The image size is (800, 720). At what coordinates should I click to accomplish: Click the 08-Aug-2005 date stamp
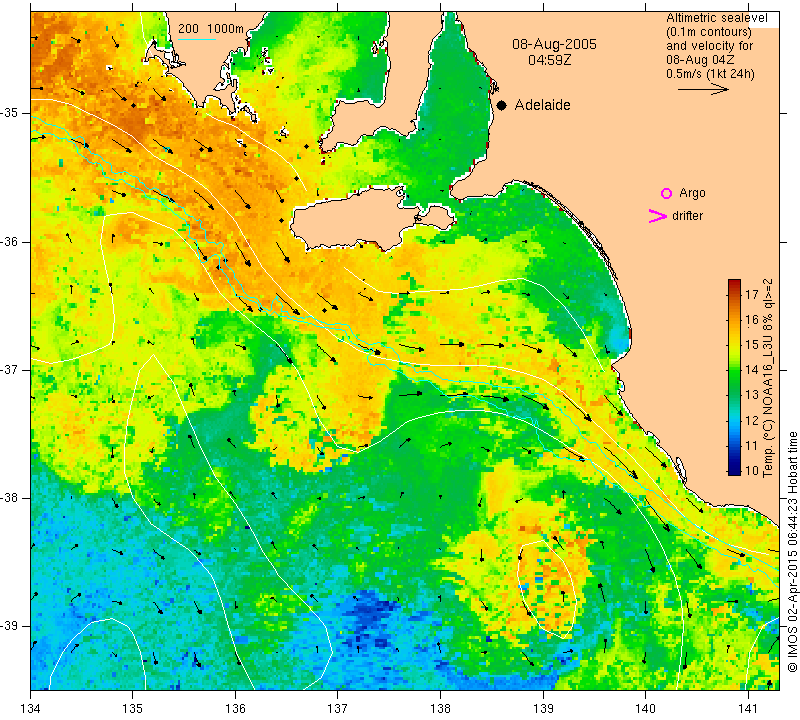coord(554,44)
